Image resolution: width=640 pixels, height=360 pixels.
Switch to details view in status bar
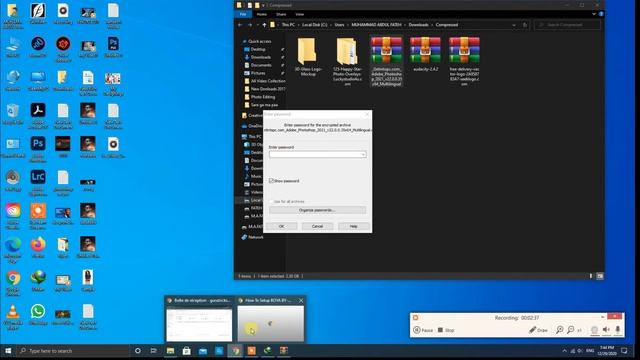(x=591, y=276)
